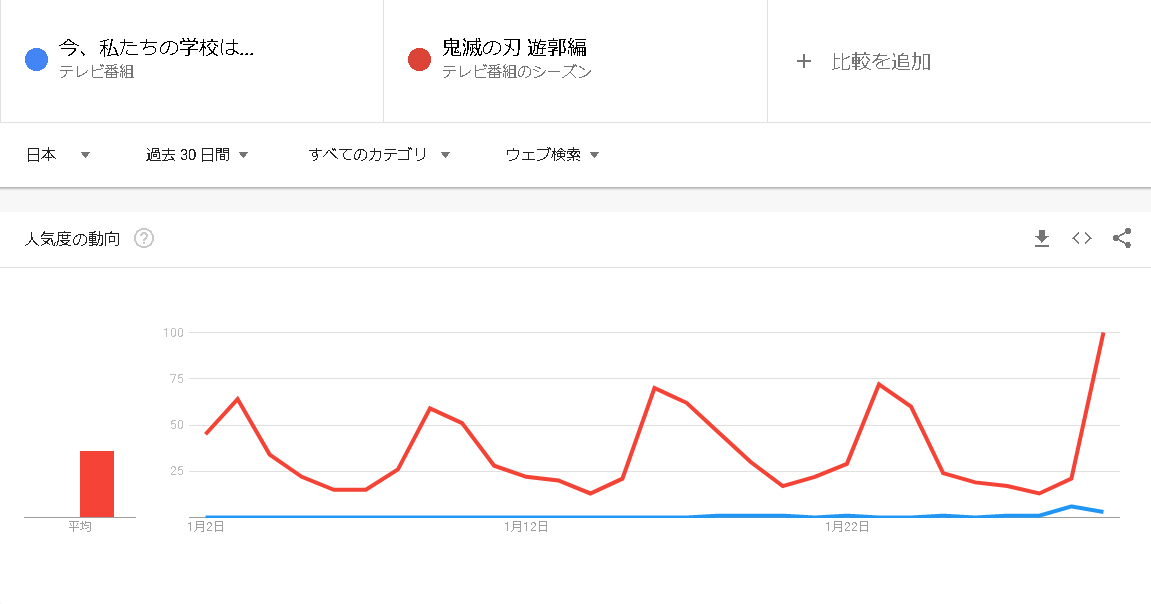Click 比較を追加 to add a comparison

pyautogui.click(x=881, y=62)
